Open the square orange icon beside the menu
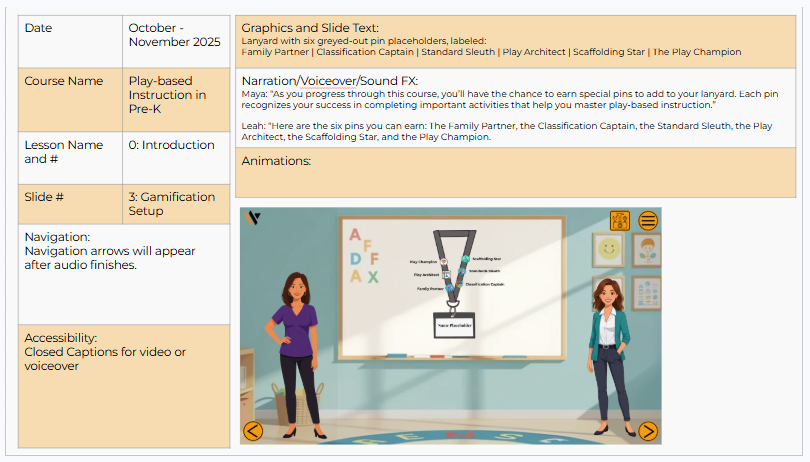 pos(619,221)
